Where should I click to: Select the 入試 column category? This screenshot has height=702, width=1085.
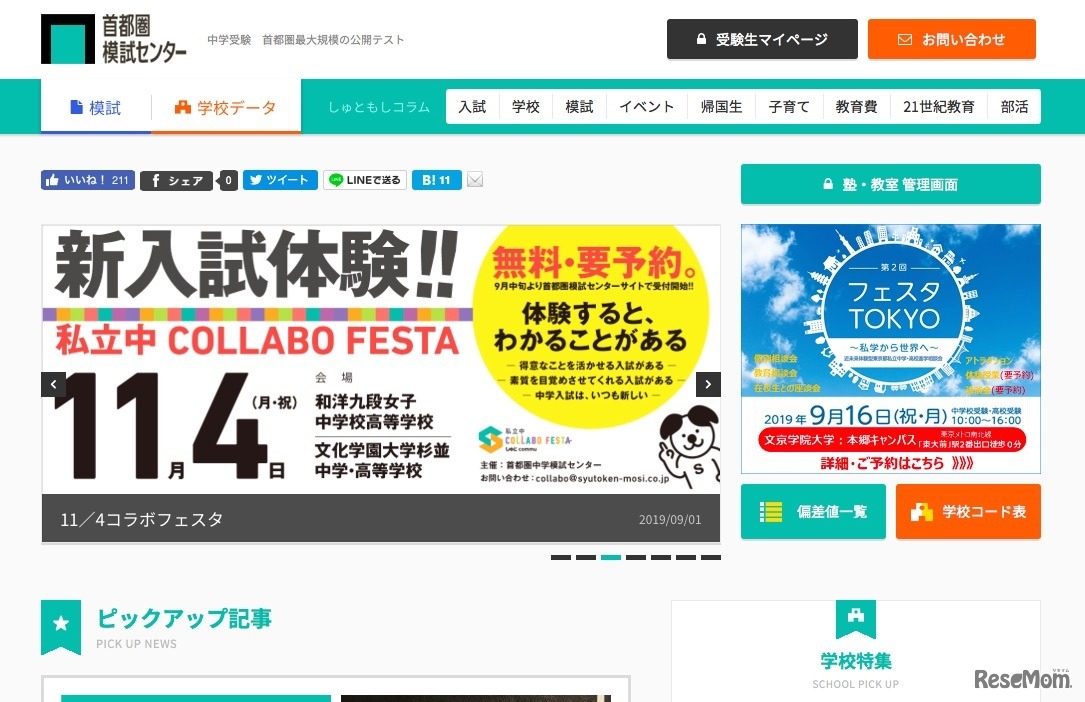point(473,107)
